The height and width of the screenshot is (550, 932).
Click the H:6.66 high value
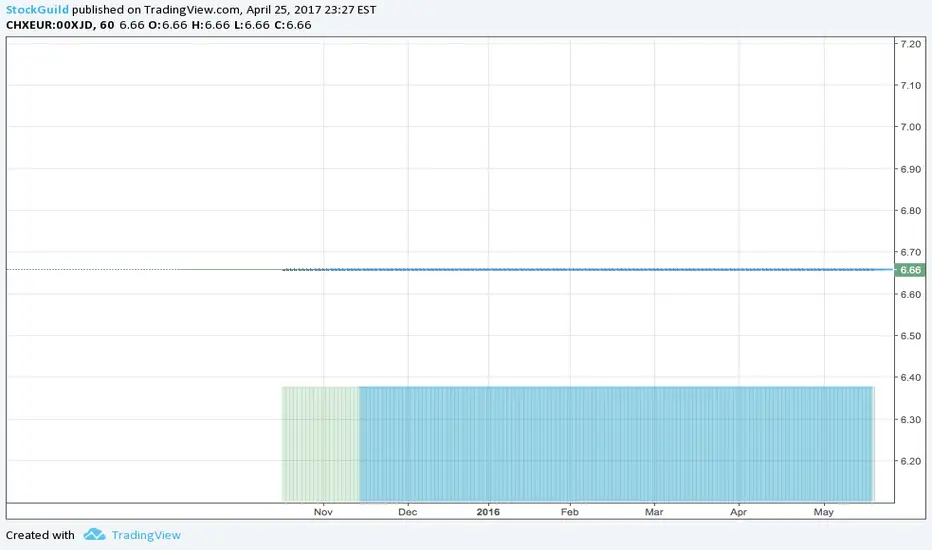point(210,25)
